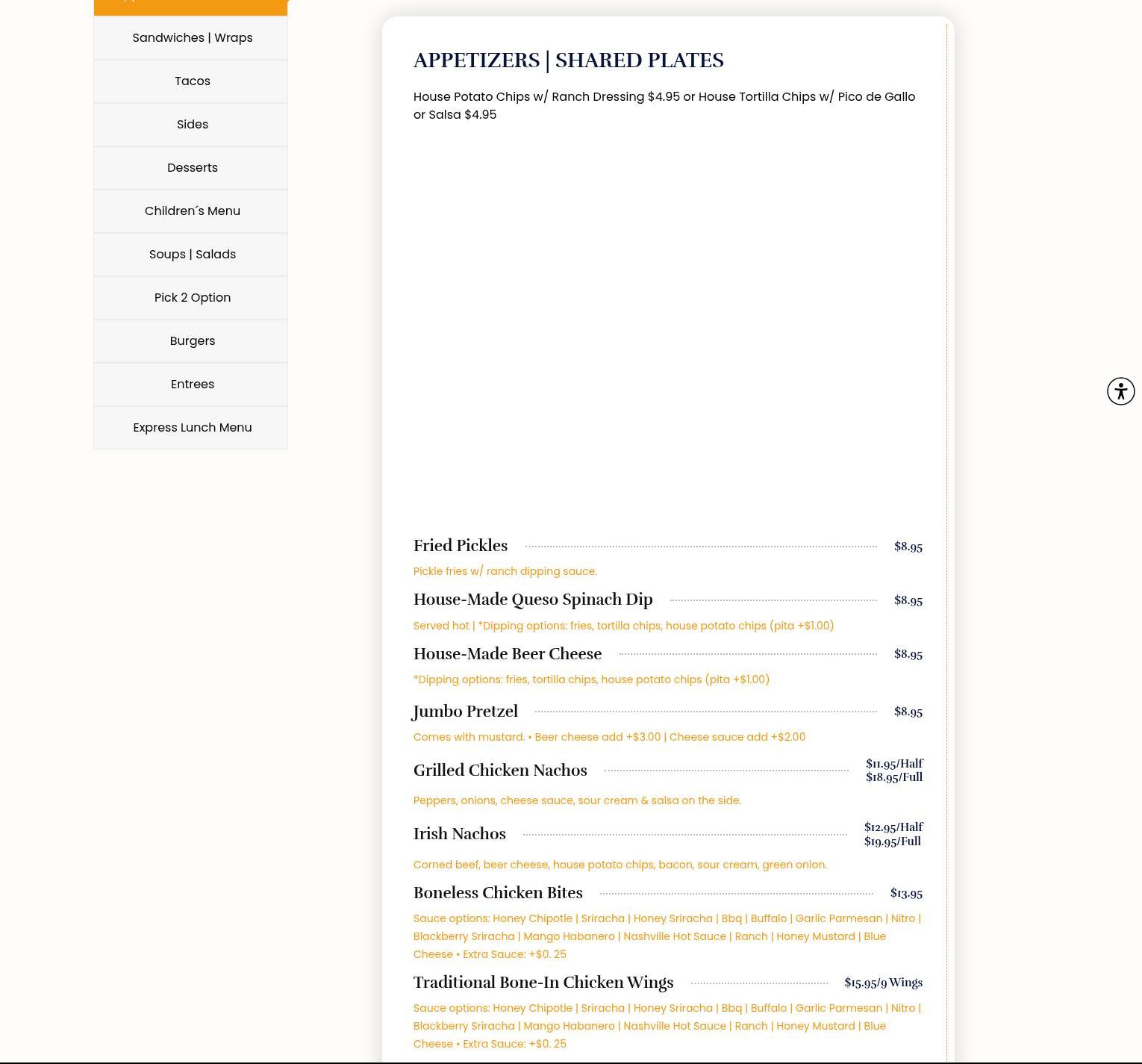
Task: Click the House-Made Queso Spinach Dip title
Action: [x=533, y=600]
